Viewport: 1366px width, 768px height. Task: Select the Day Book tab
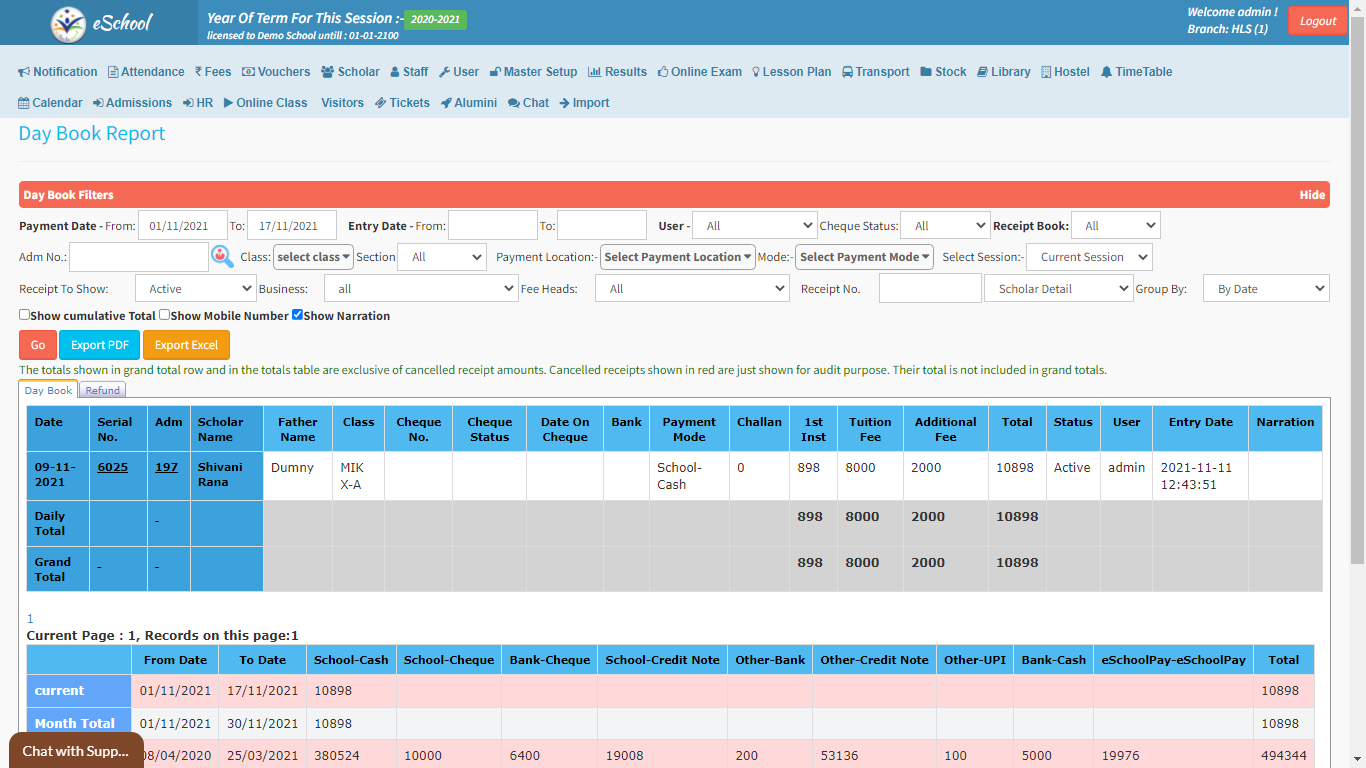(48, 391)
